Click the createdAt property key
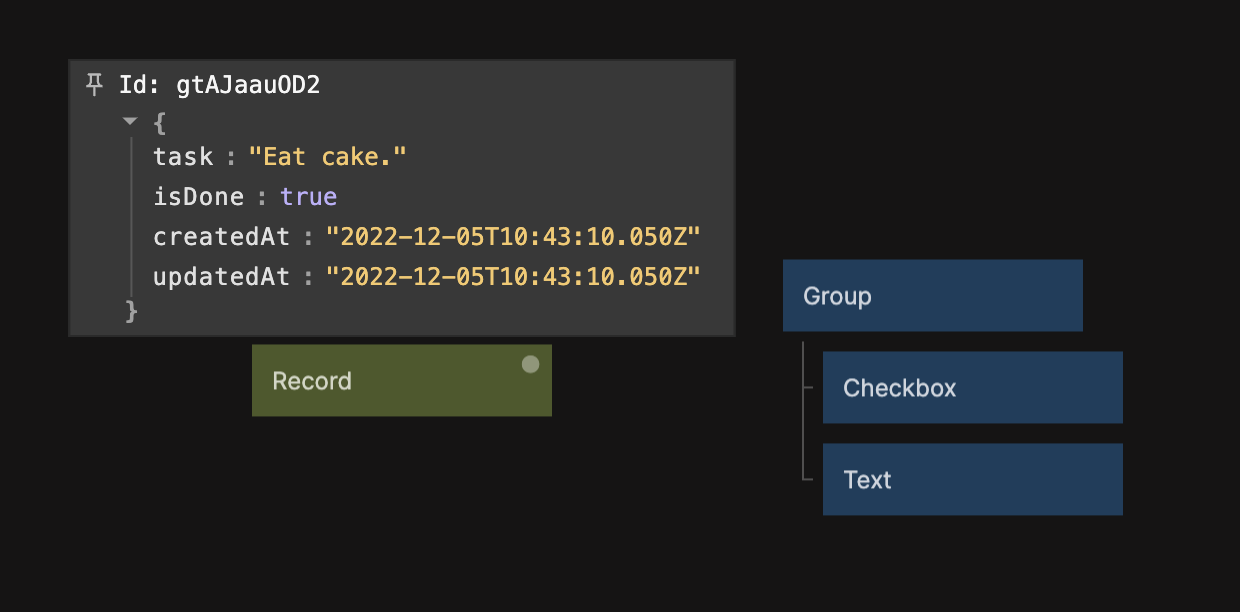The image size is (1240, 612). pos(221,237)
